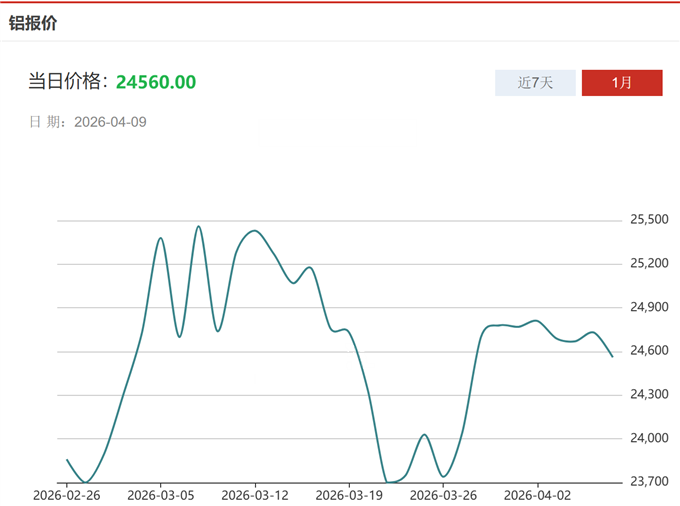Click the 铝报价 section heading
This screenshot has width=680, height=506.
click(x=33, y=22)
